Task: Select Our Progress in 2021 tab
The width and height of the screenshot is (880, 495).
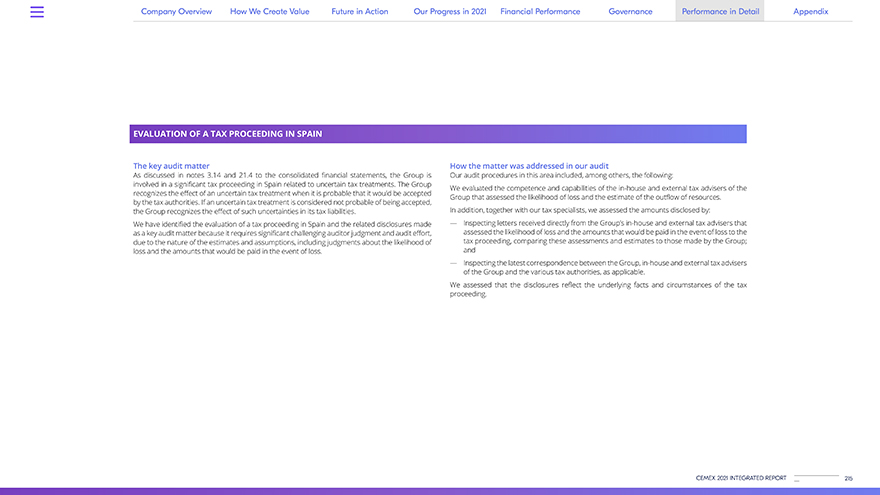Action: (x=449, y=12)
